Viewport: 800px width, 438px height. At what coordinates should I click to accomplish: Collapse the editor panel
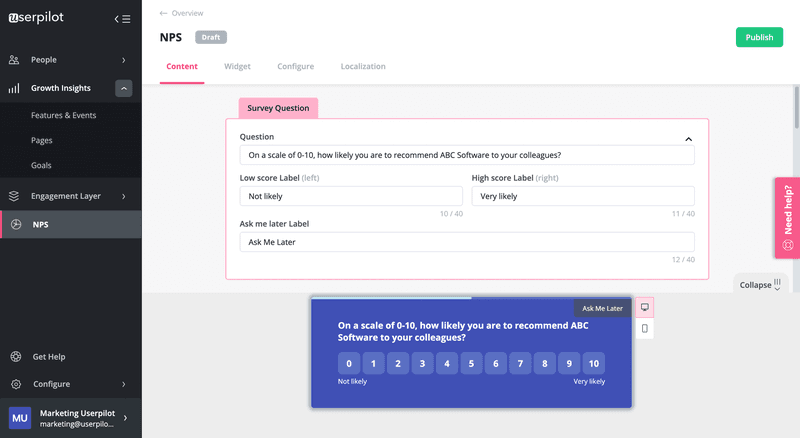tap(760, 285)
